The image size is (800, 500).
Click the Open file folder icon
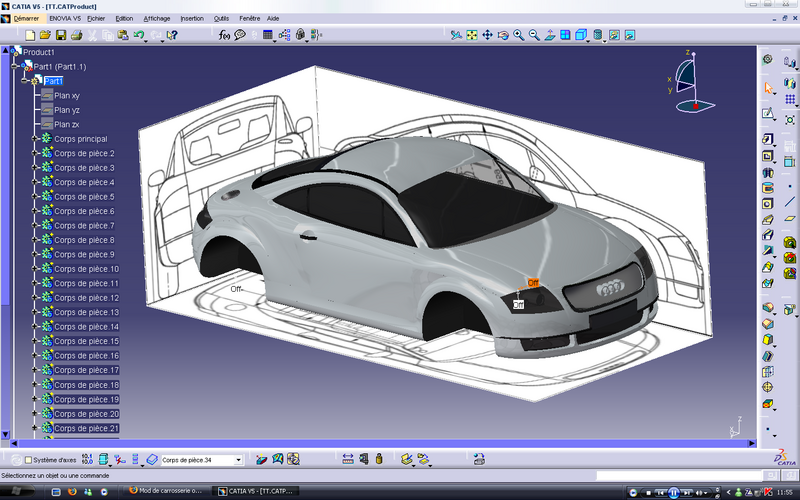coord(45,35)
